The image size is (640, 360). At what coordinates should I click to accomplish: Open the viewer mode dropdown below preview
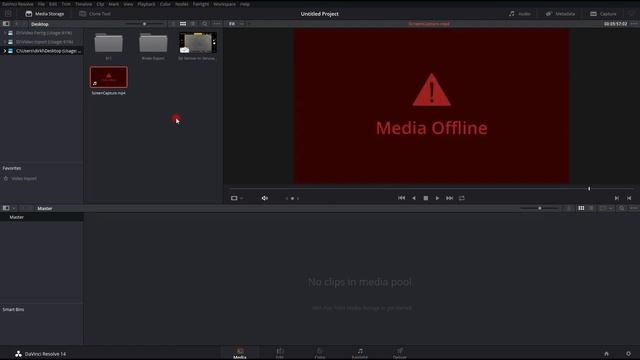pos(237,198)
